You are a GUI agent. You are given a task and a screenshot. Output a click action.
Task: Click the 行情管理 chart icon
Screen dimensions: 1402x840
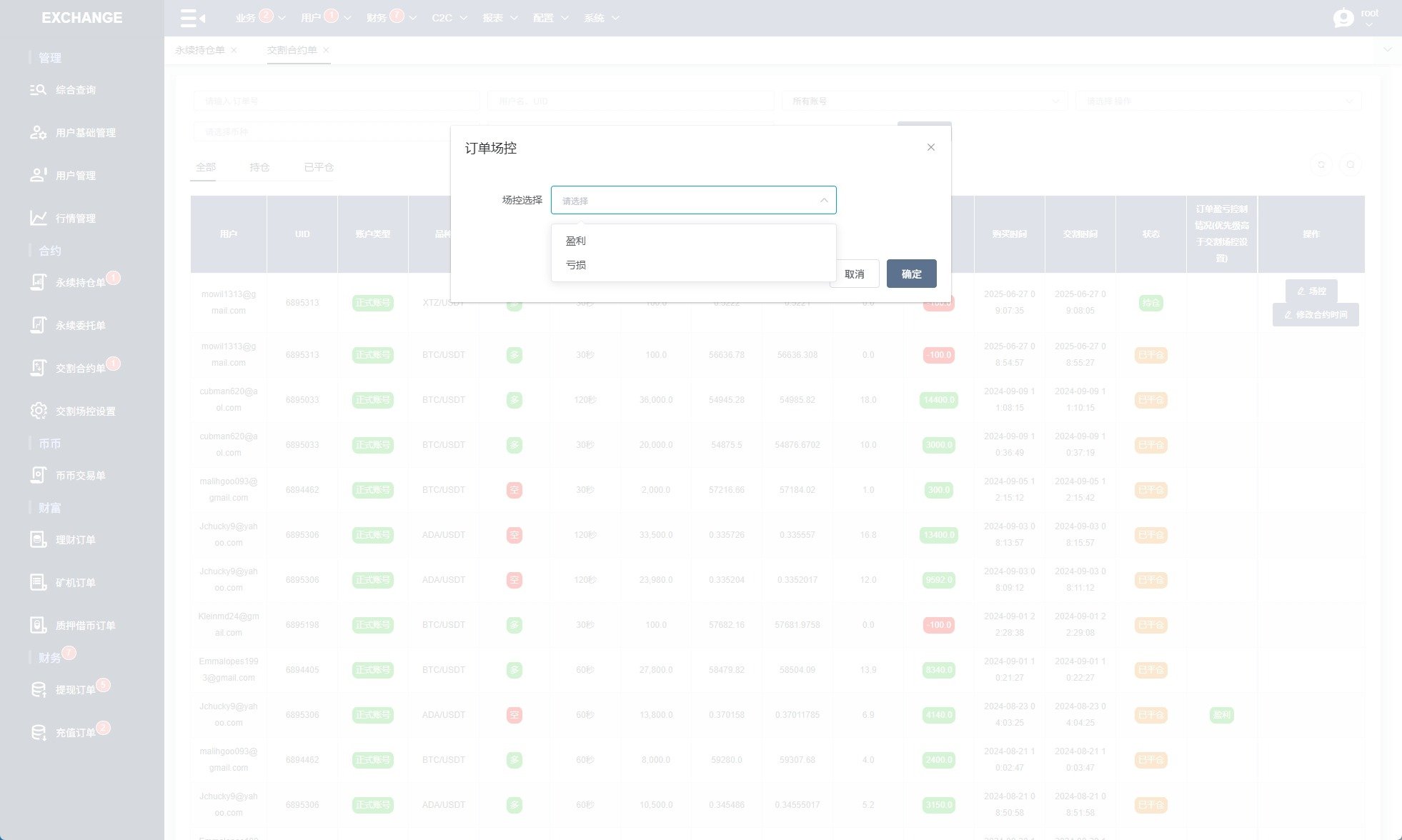[38, 218]
